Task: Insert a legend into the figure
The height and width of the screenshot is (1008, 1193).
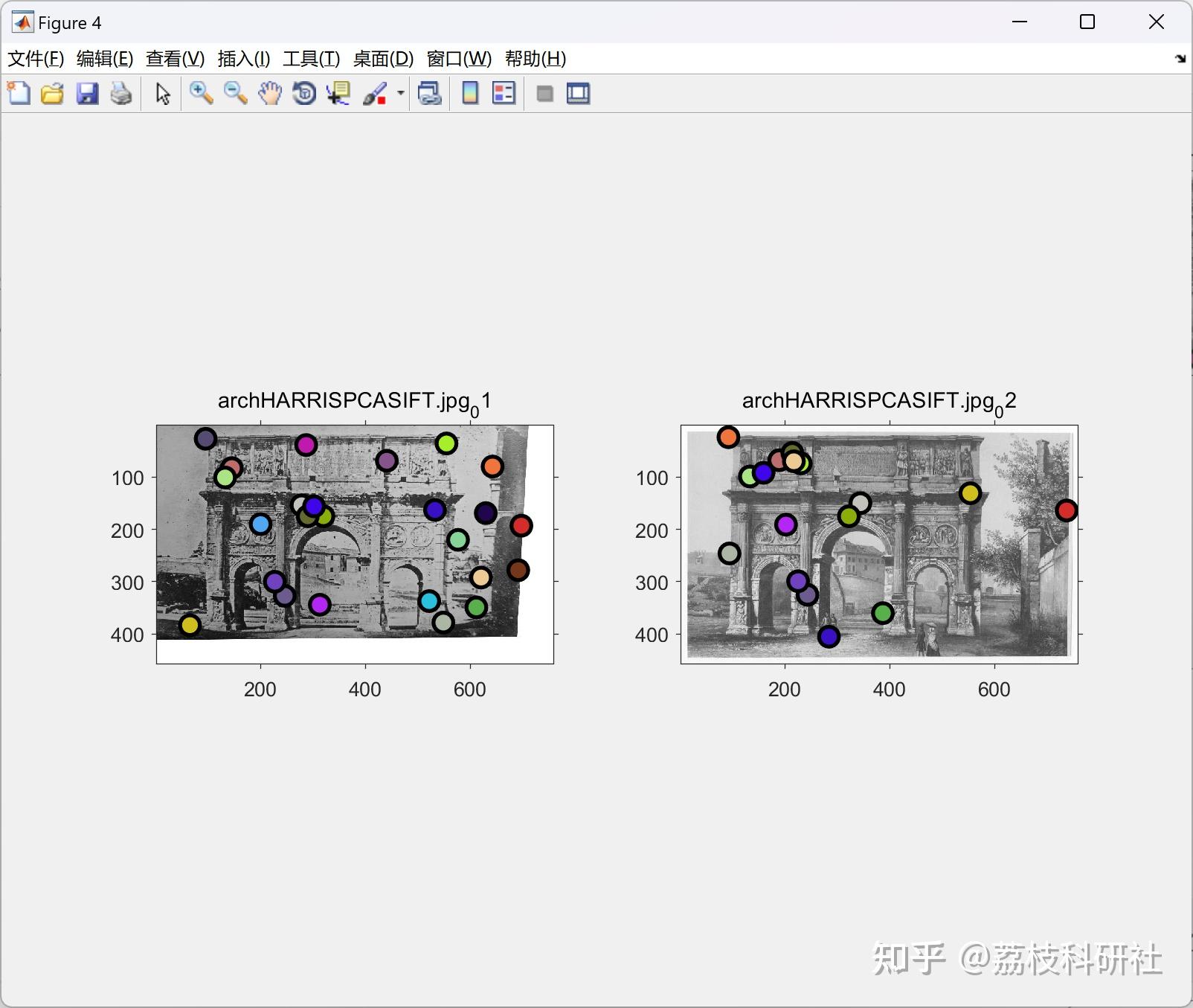Action: point(503,93)
